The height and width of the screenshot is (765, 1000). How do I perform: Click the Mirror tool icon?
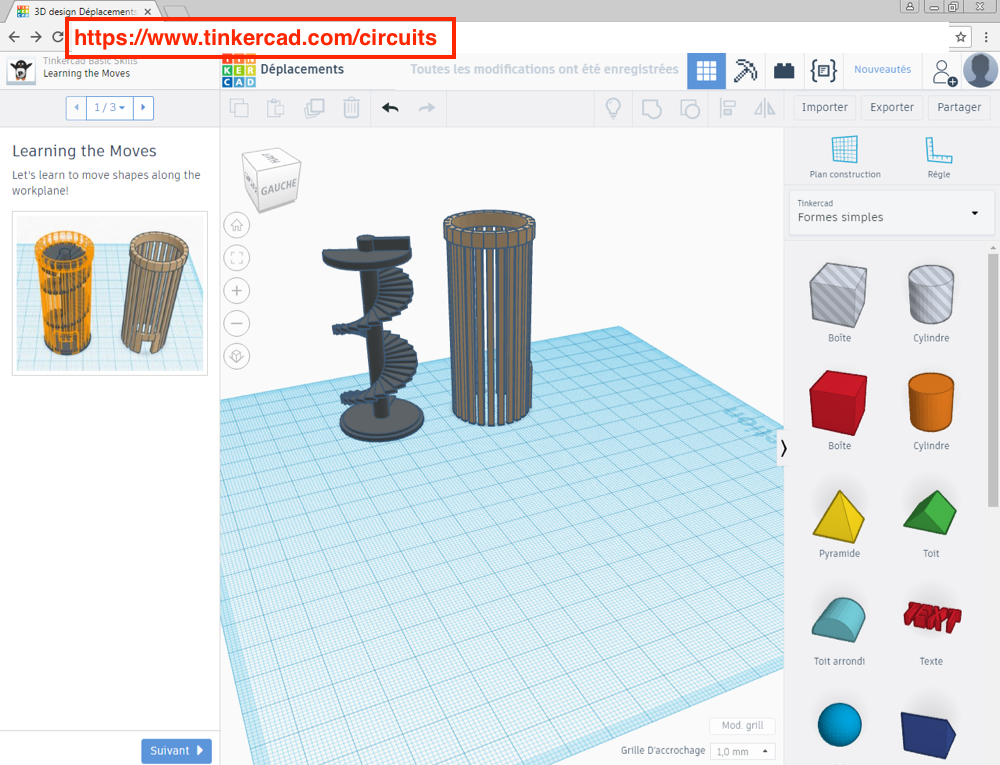tap(765, 108)
